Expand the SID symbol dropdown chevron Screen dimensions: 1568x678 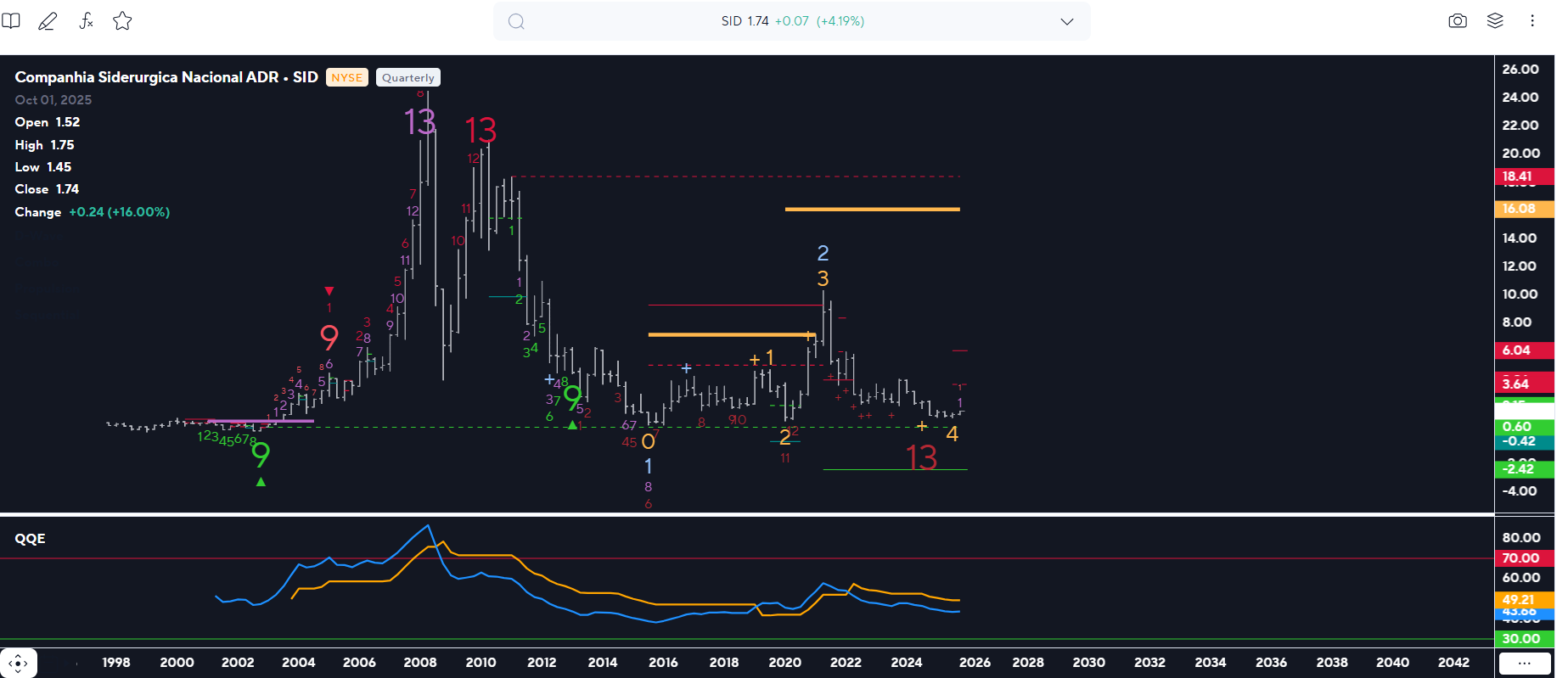coord(1067,21)
